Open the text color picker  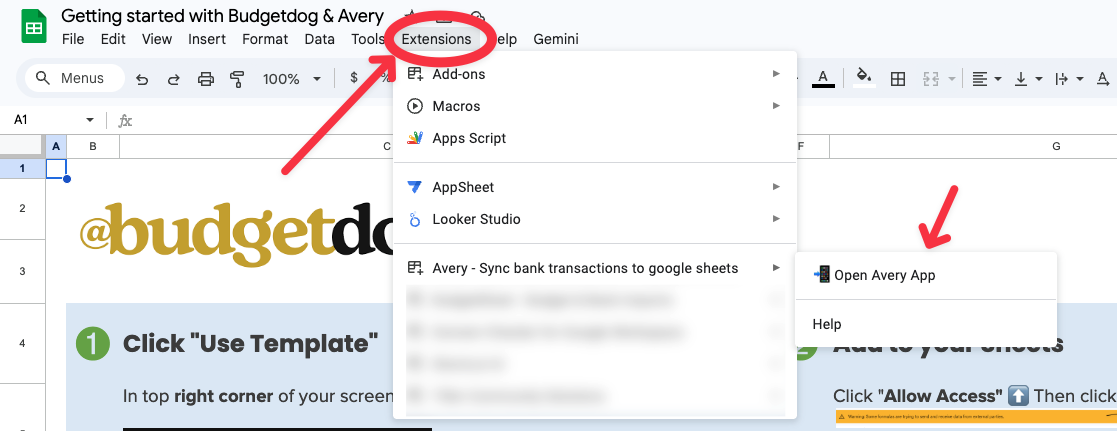coord(823,78)
